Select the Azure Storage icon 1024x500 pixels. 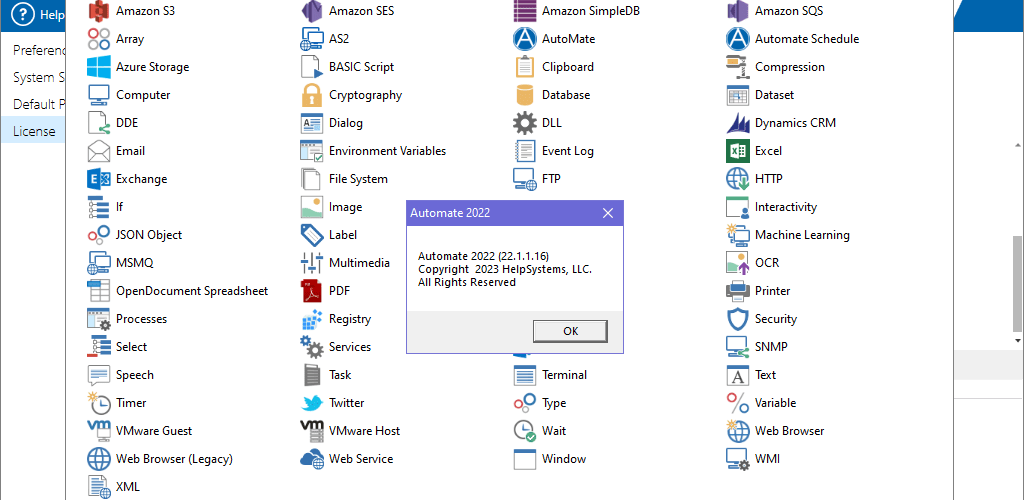[99, 67]
